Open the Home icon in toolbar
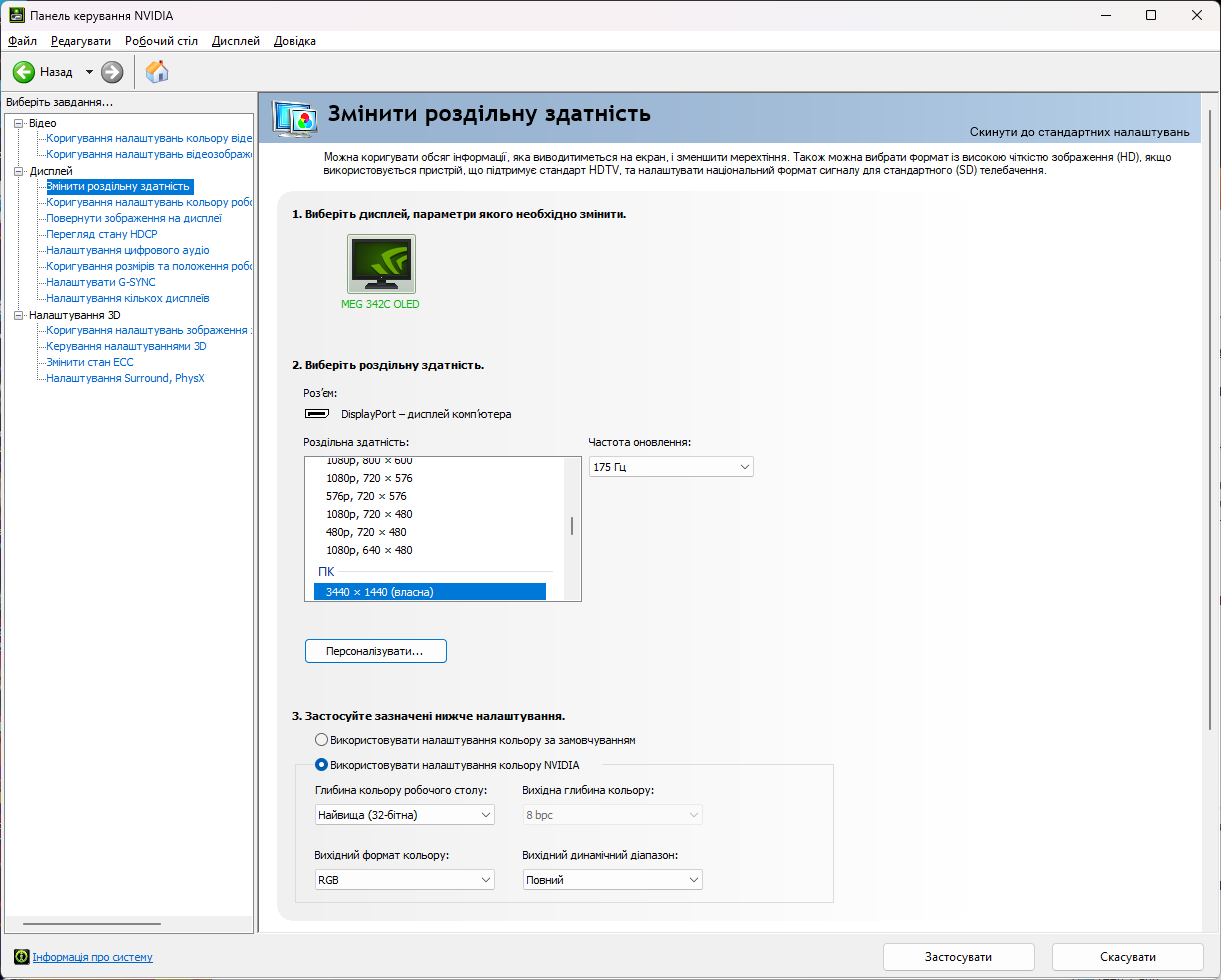 pos(157,71)
